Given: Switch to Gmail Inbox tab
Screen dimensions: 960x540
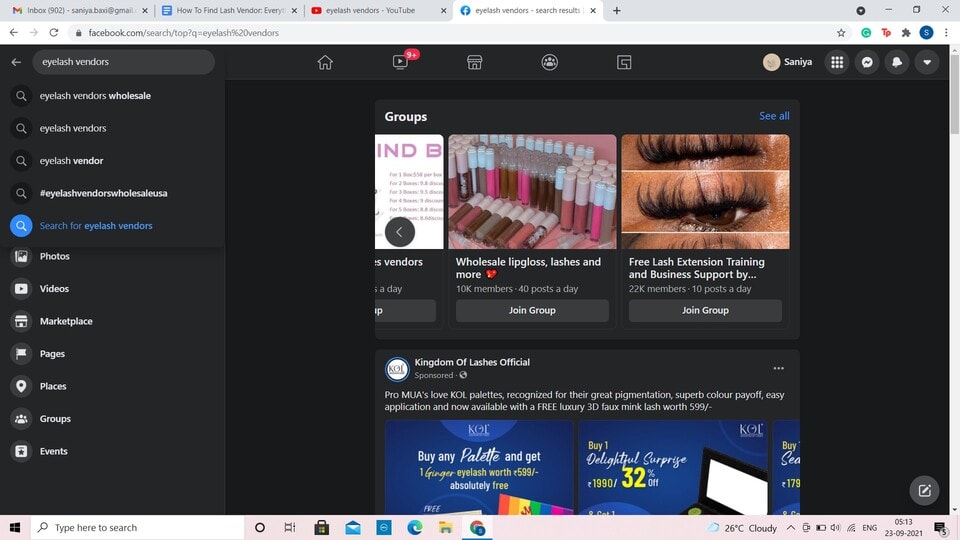Looking at the screenshot, I should (80, 10).
